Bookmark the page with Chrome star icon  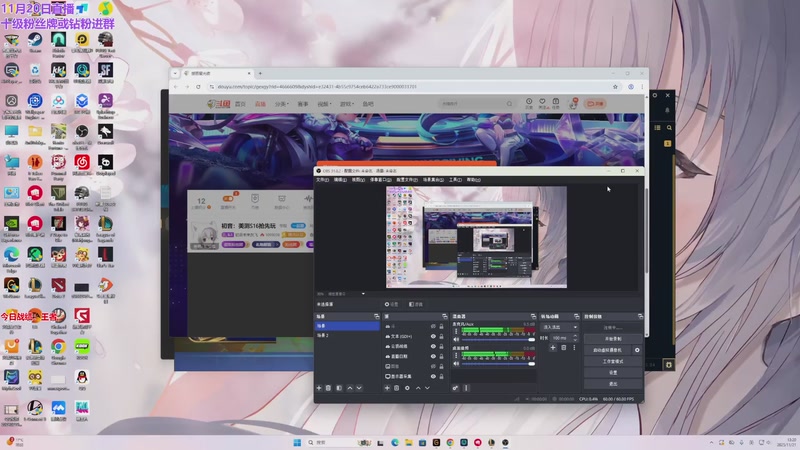click(x=615, y=87)
